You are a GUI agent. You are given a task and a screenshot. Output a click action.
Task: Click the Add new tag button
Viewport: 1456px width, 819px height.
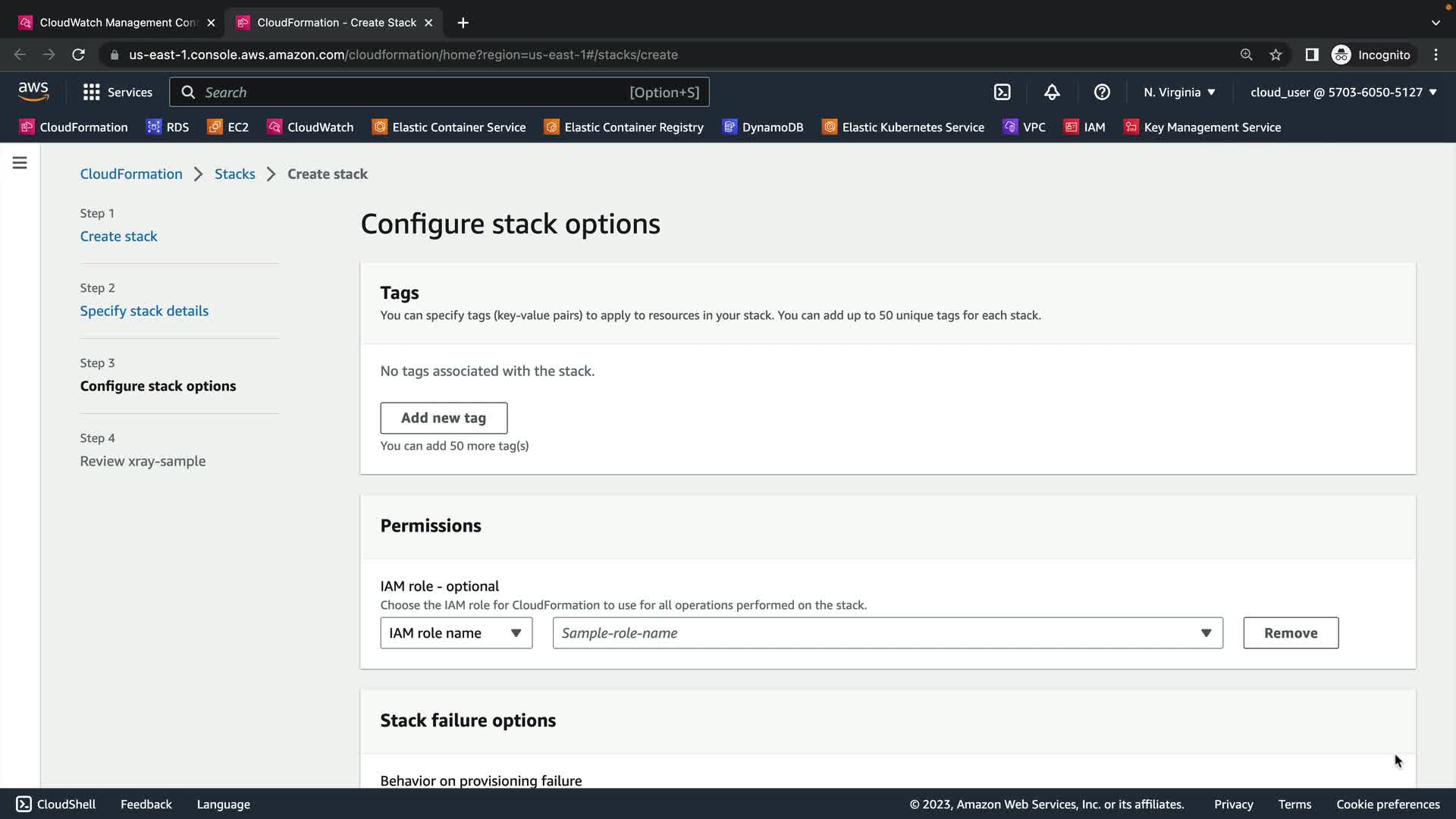(x=444, y=418)
